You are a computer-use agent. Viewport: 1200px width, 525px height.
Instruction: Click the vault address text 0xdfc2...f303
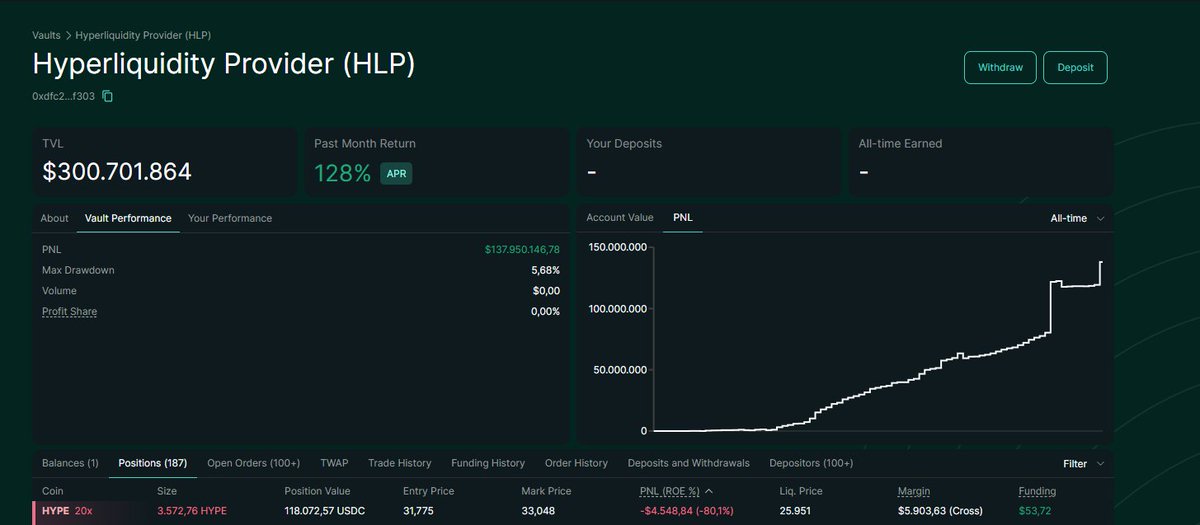pyautogui.click(x=63, y=96)
